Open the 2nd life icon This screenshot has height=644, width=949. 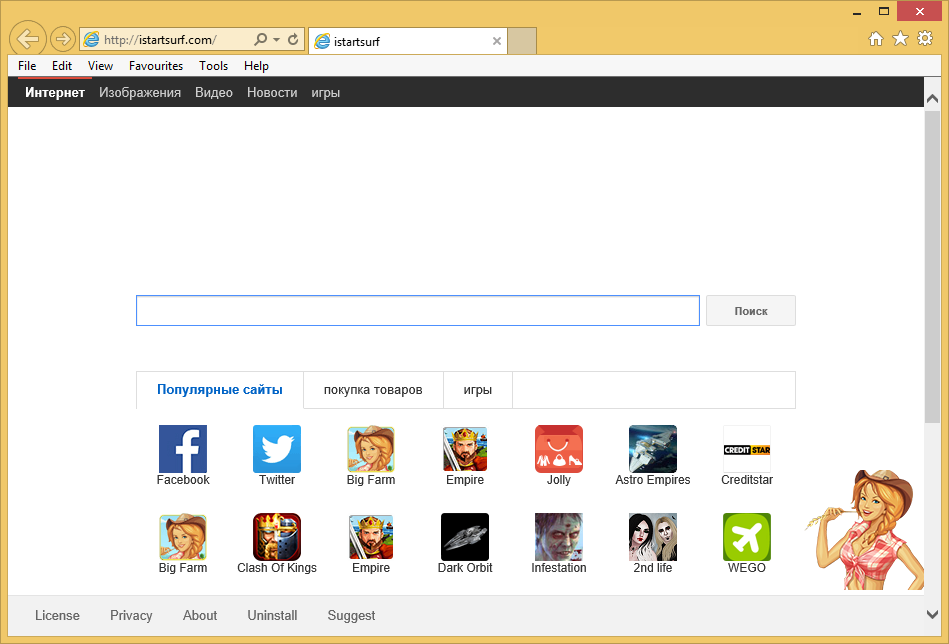tap(652, 537)
